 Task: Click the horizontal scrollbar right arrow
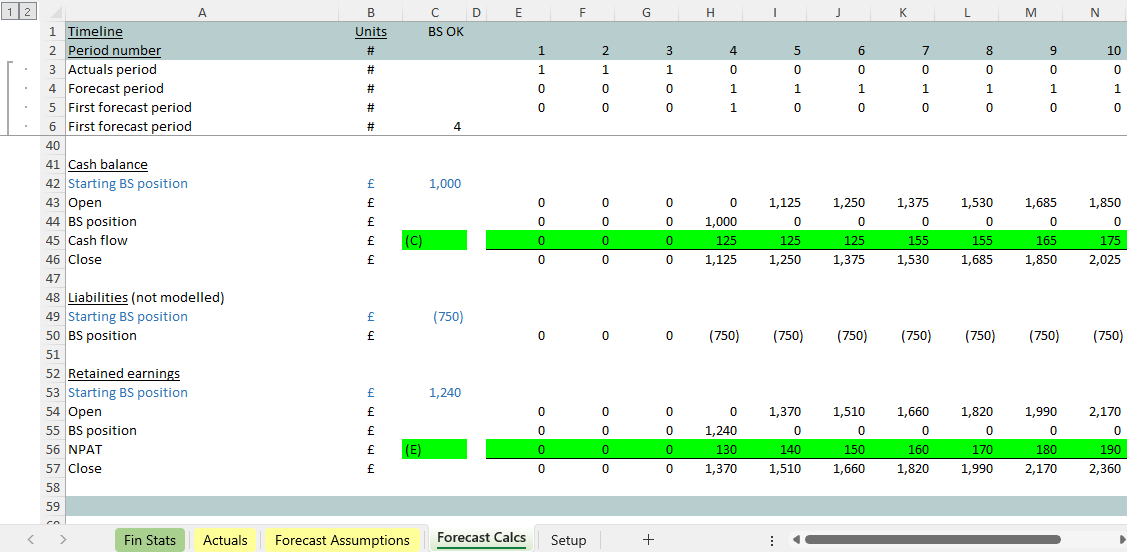point(1113,540)
